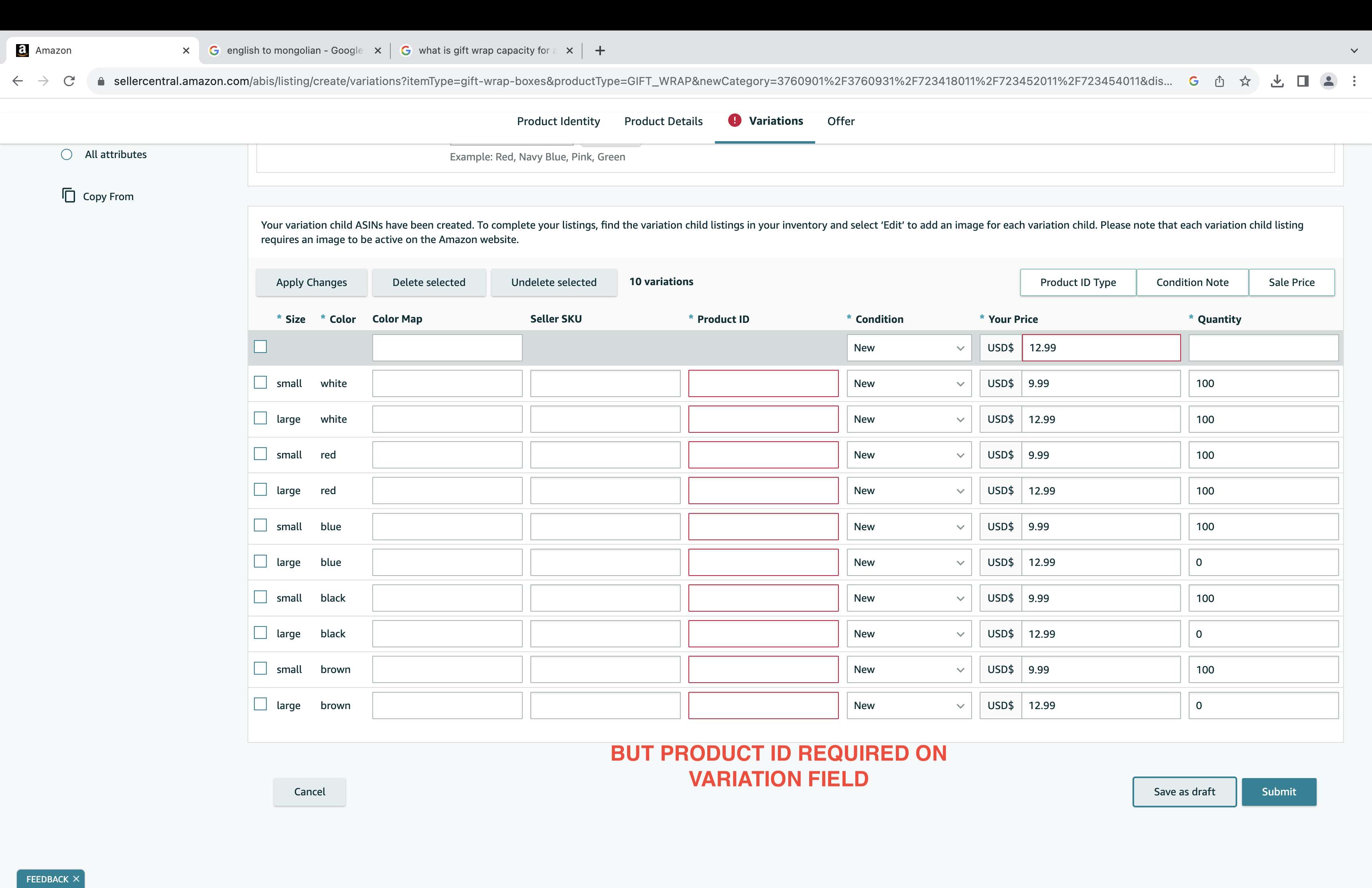
Task: Bookmark this page with the star icon
Action: pyautogui.click(x=1245, y=81)
